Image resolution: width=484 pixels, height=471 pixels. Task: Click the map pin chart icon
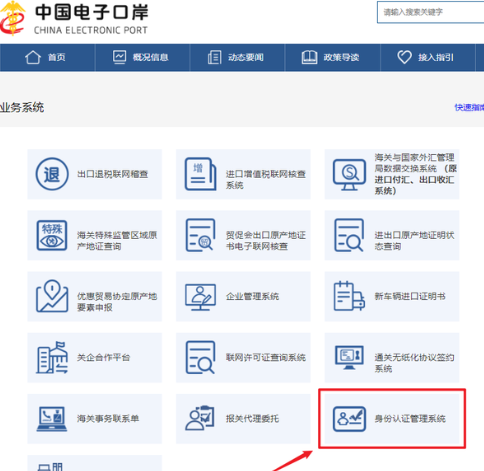[x=52, y=296]
